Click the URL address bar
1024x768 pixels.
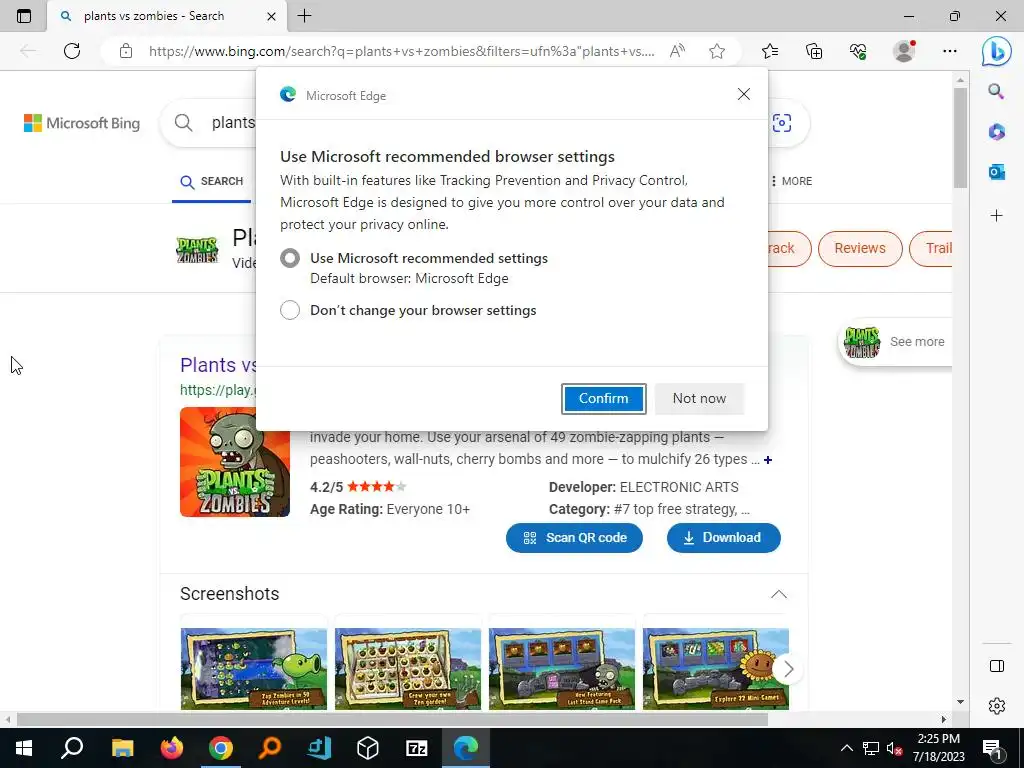401,51
